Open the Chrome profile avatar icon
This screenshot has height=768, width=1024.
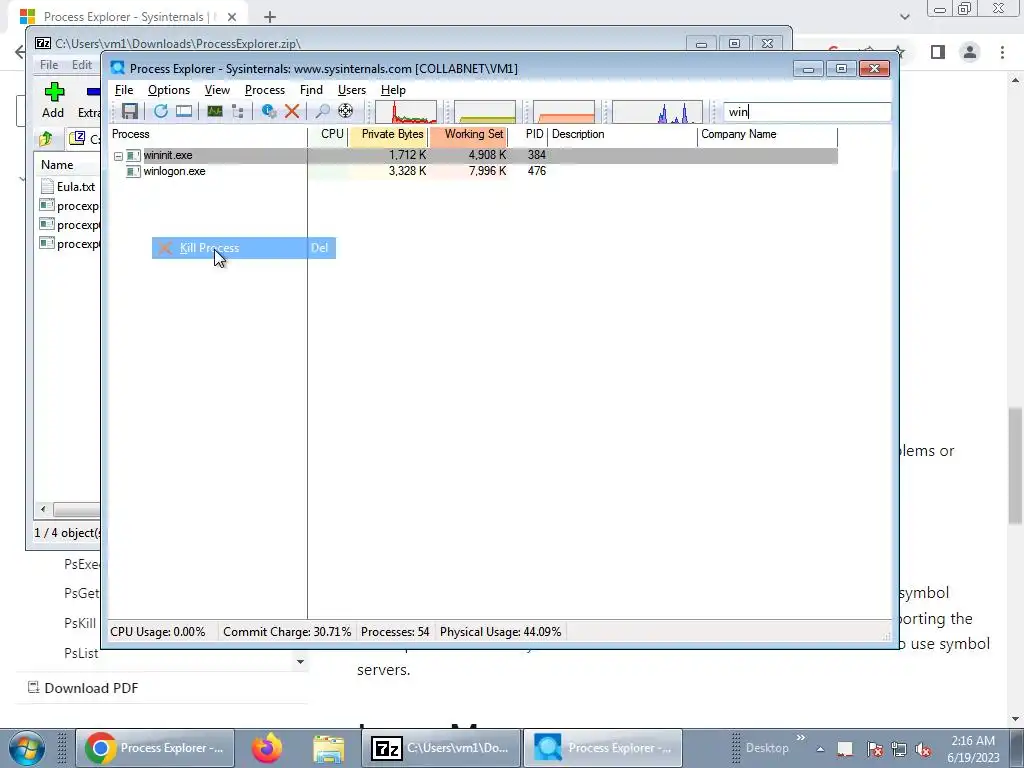coord(970,52)
